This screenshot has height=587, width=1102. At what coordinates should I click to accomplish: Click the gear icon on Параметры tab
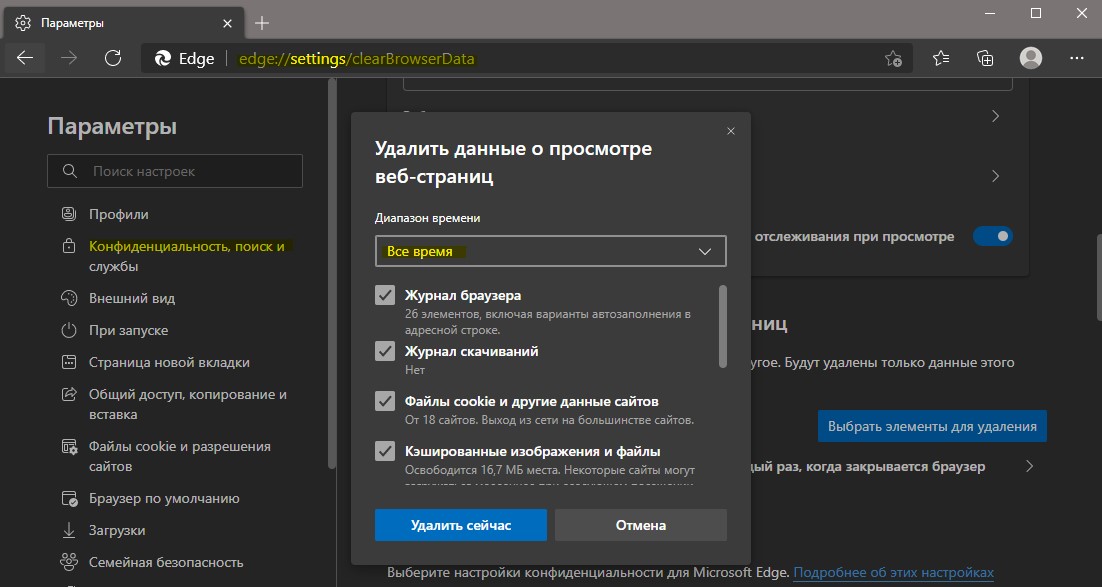coord(22,22)
